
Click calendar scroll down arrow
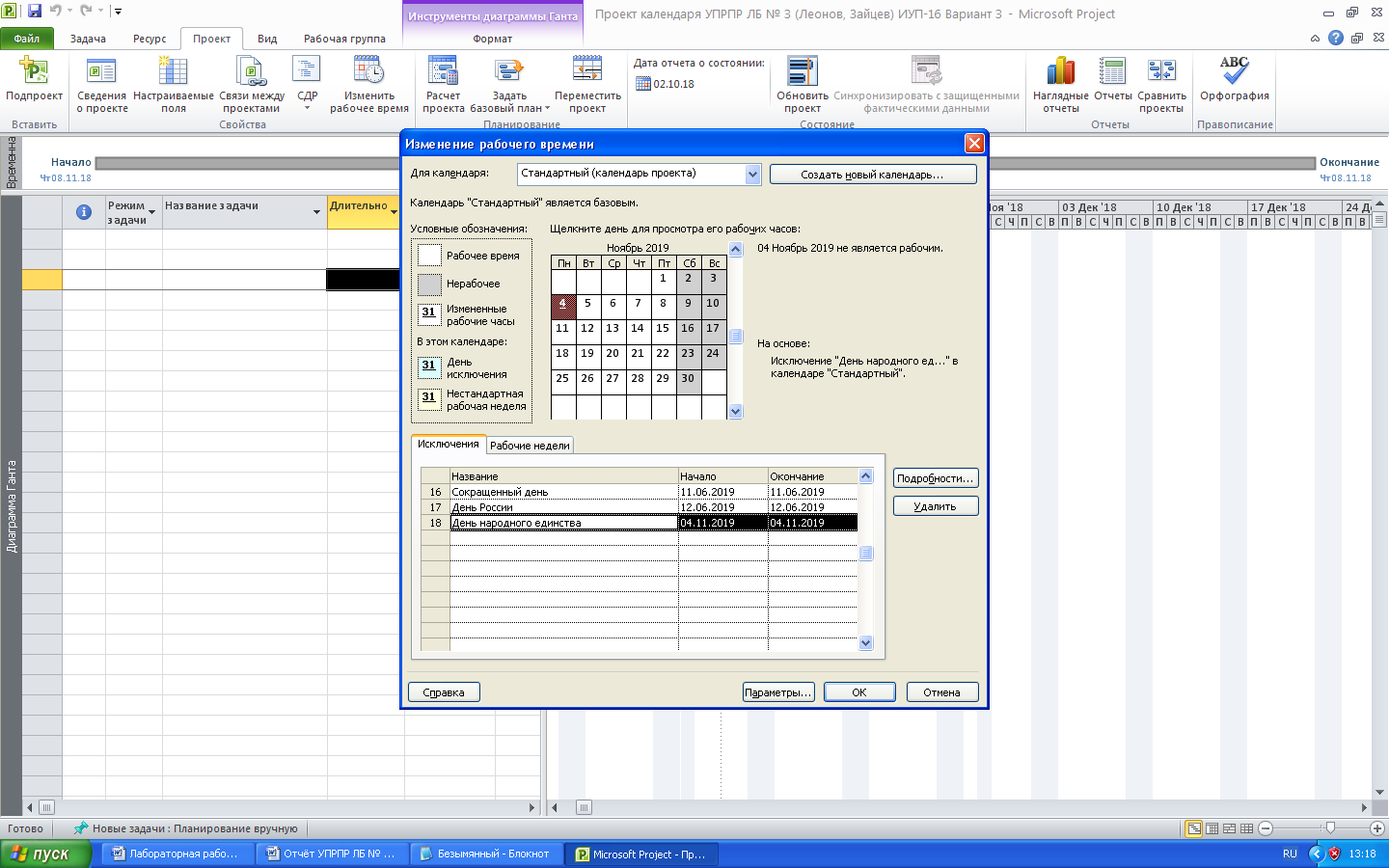pos(736,412)
